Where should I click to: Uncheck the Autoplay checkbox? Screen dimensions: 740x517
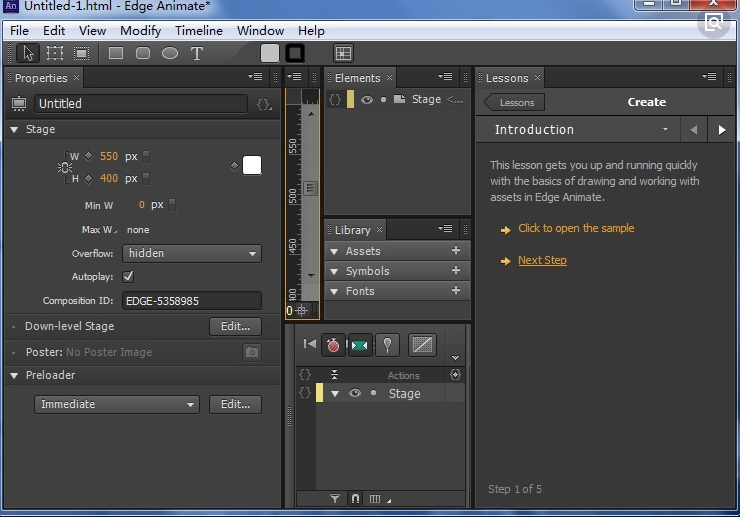point(128,277)
